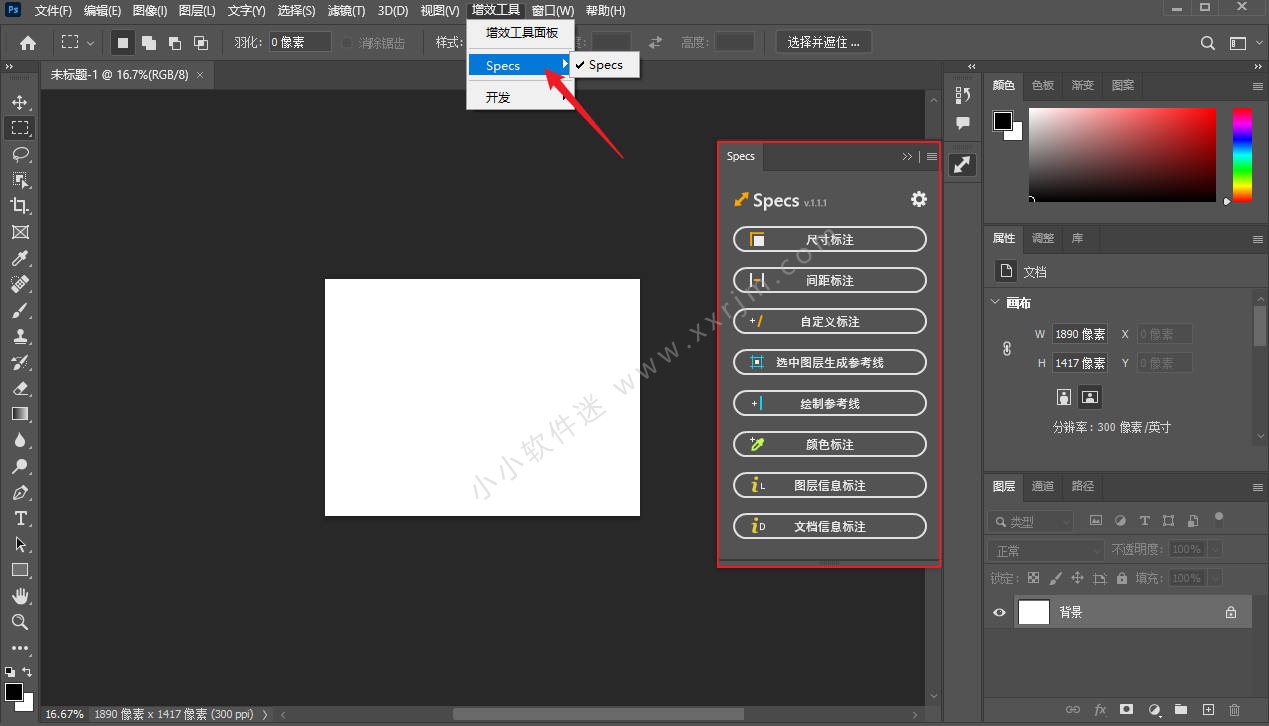Switch to the 通道 tab
1269x726 pixels.
click(1043, 486)
